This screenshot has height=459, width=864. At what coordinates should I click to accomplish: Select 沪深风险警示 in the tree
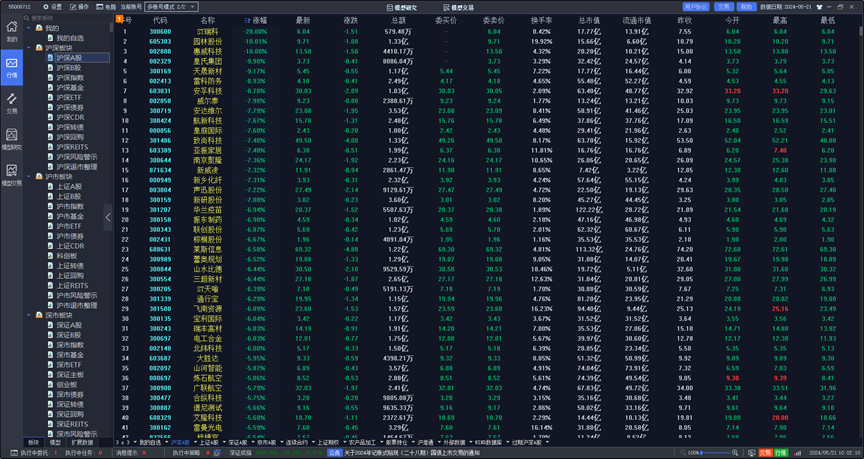pos(77,157)
